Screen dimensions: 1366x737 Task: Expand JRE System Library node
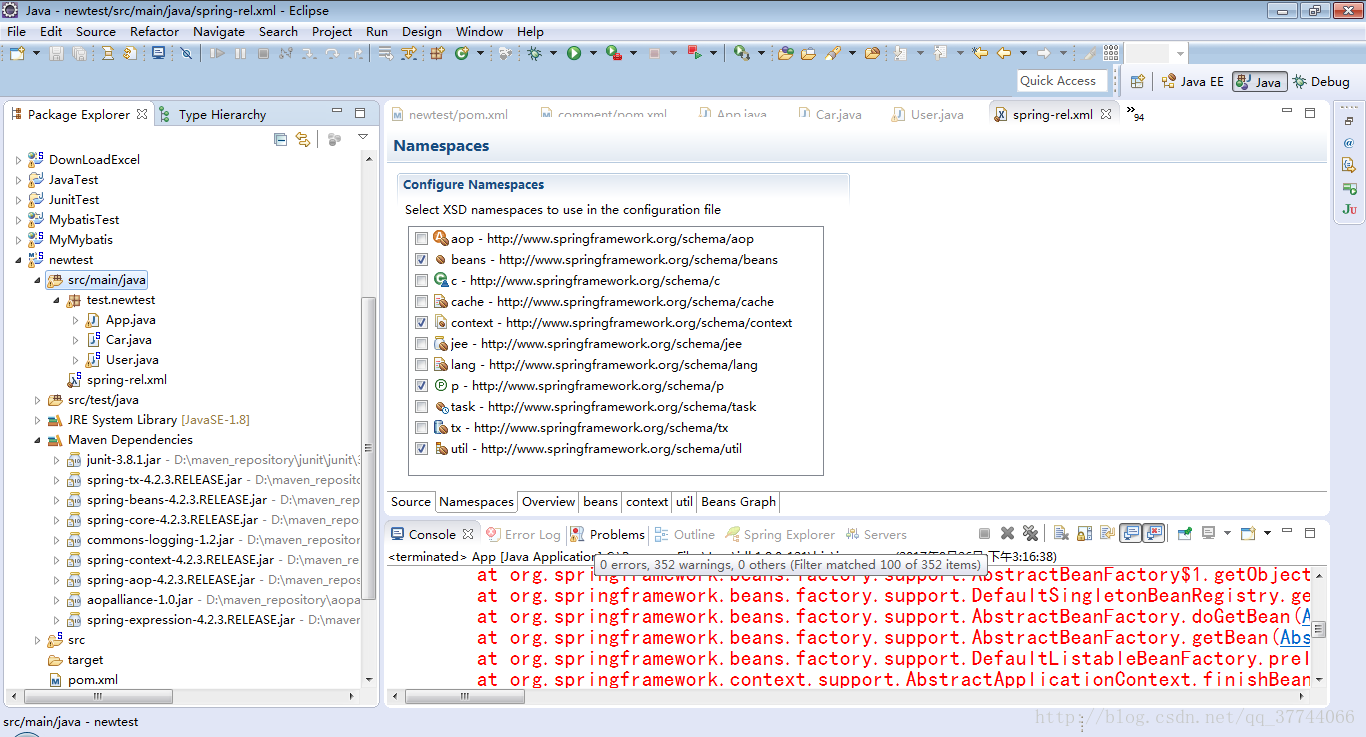tap(38, 420)
